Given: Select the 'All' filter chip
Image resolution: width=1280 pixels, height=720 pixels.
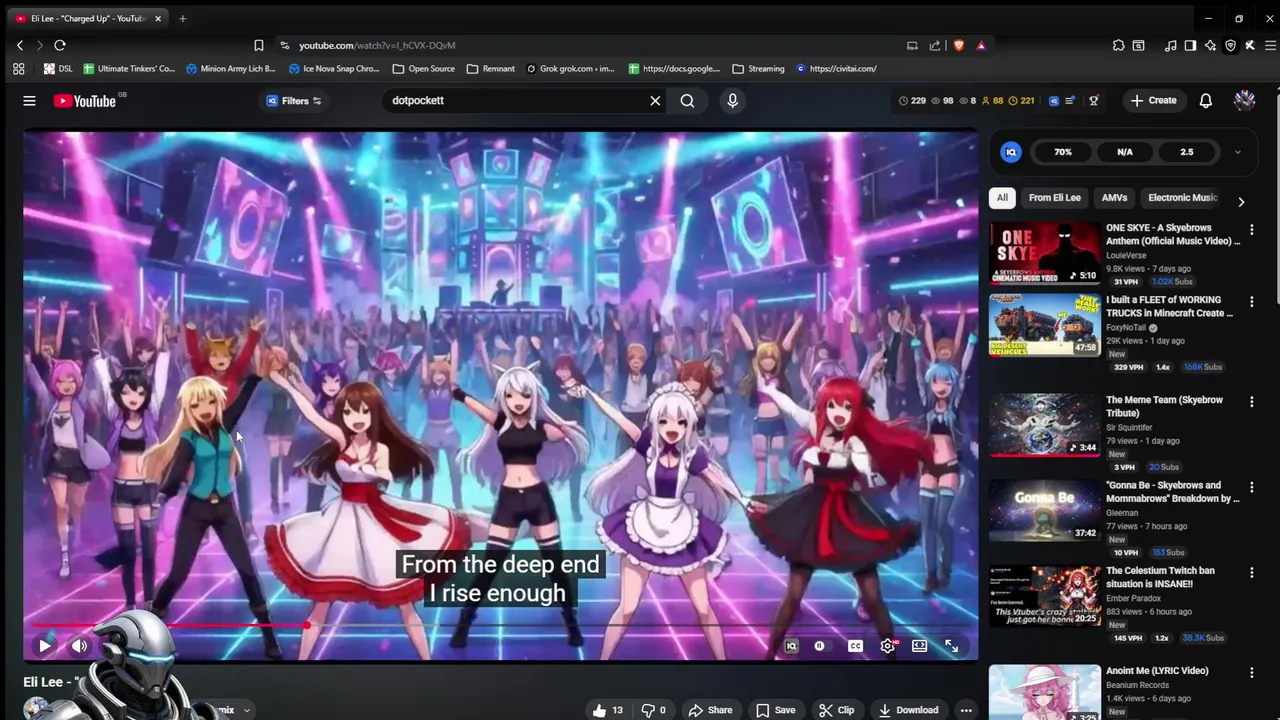Looking at the screenshot, I should click(1002, 198).
